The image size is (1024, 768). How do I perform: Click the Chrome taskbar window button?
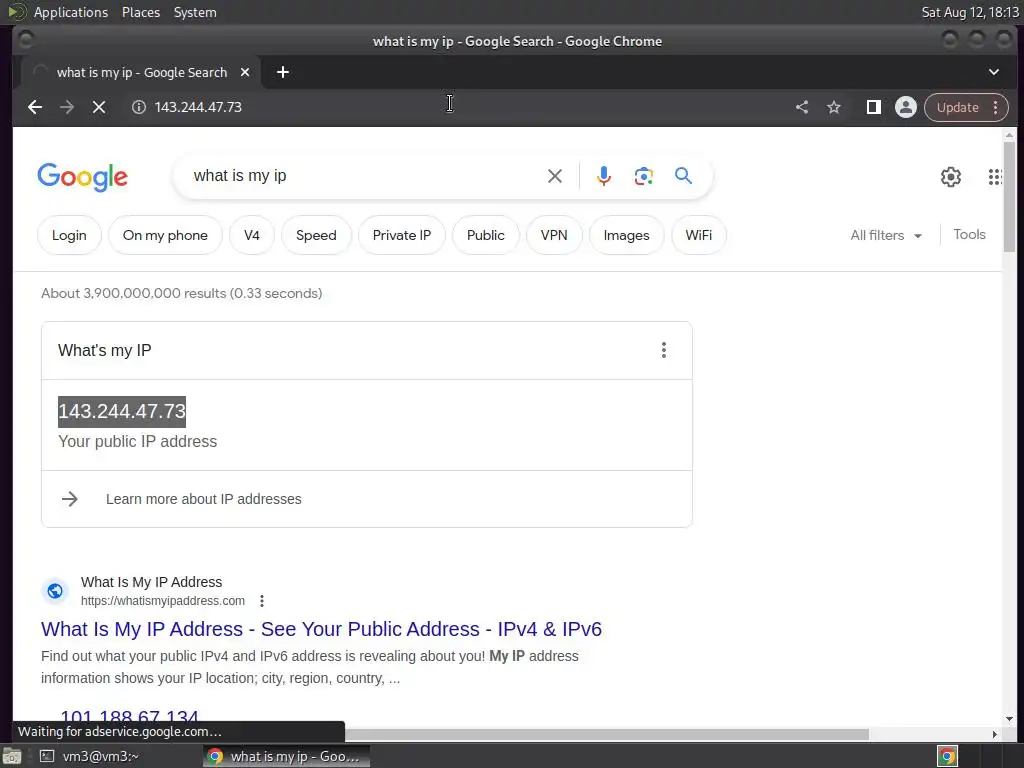[x=286, y=756]
